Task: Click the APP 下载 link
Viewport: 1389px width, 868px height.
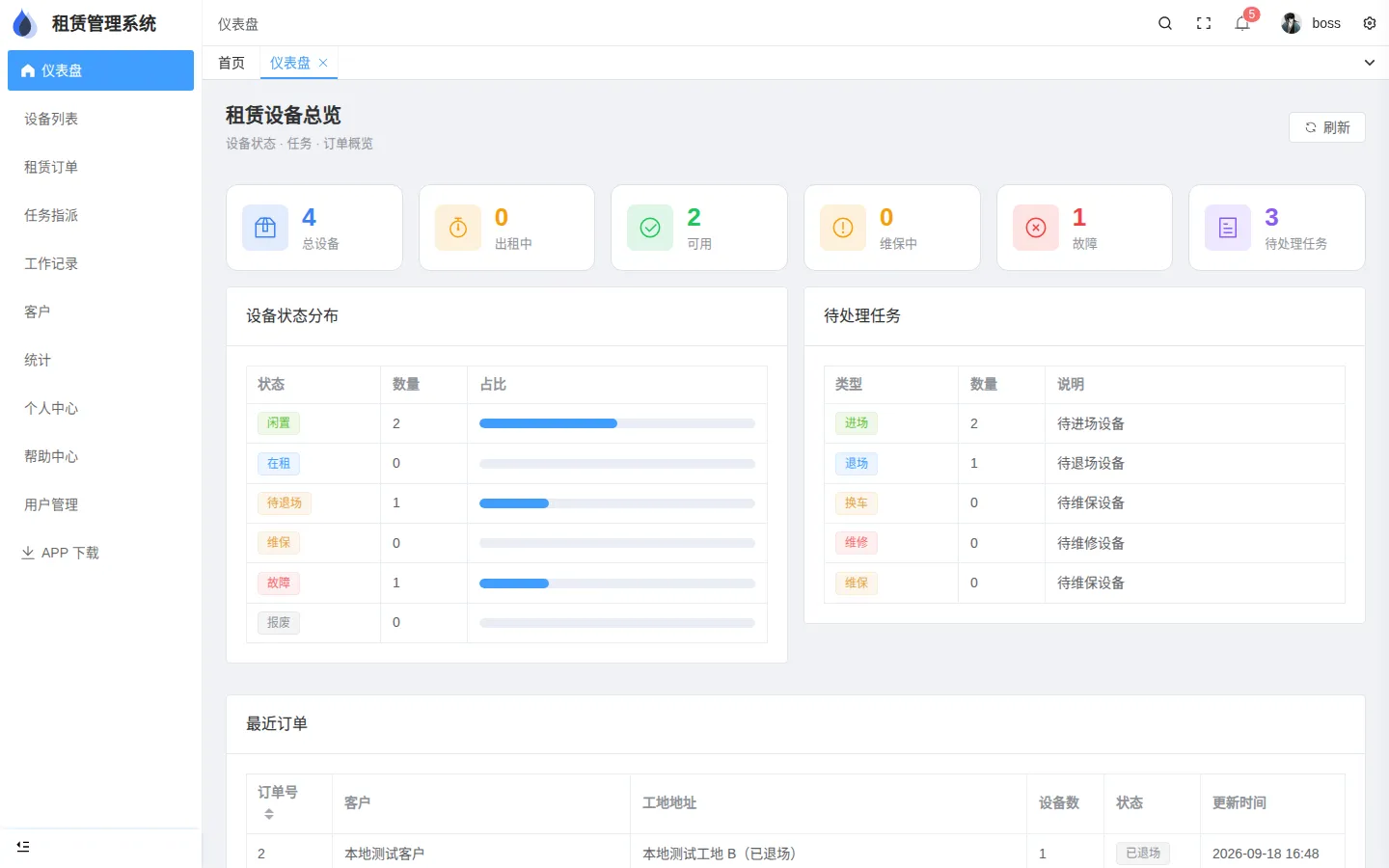Action: click(x=61, y=553)
